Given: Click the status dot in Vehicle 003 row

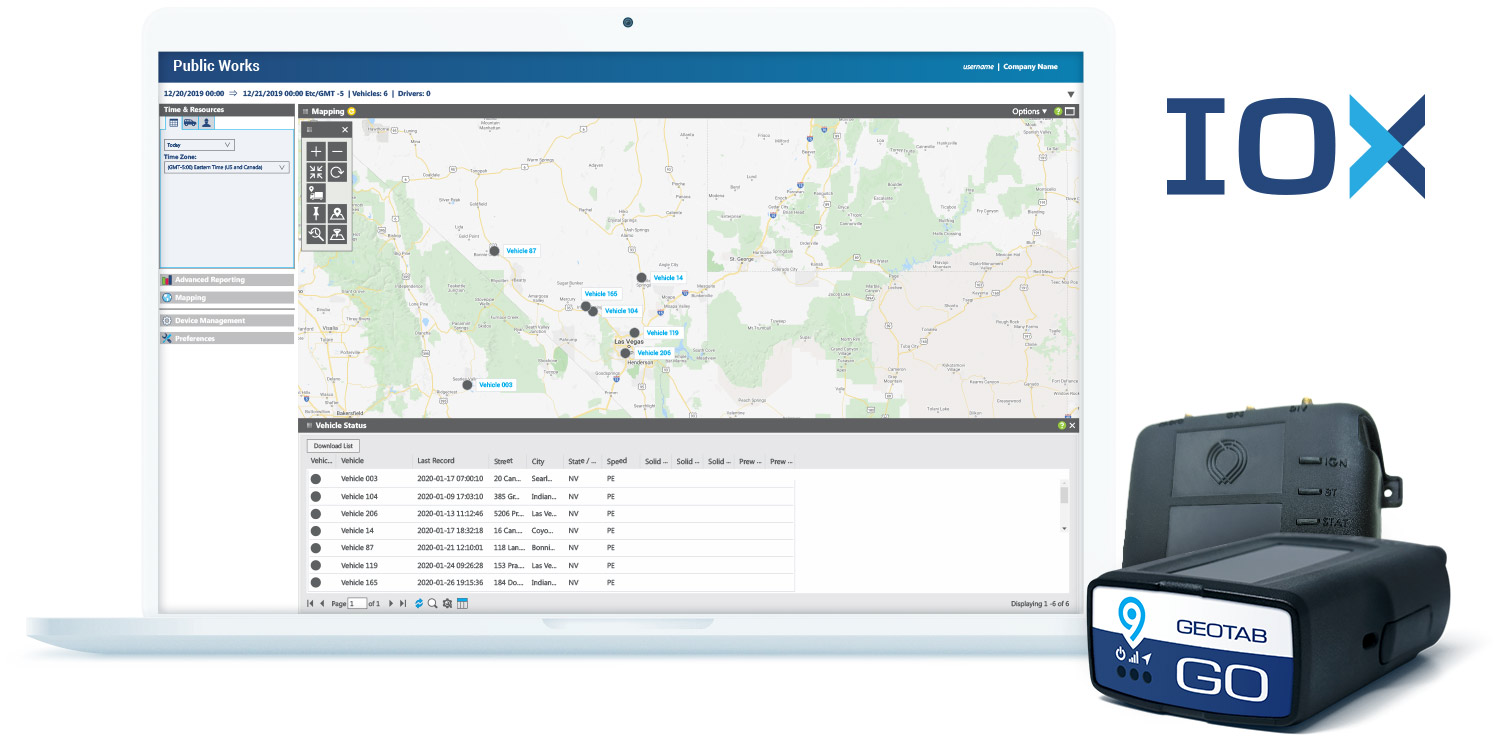Looking at the screenshot, I should click(316, 479).
